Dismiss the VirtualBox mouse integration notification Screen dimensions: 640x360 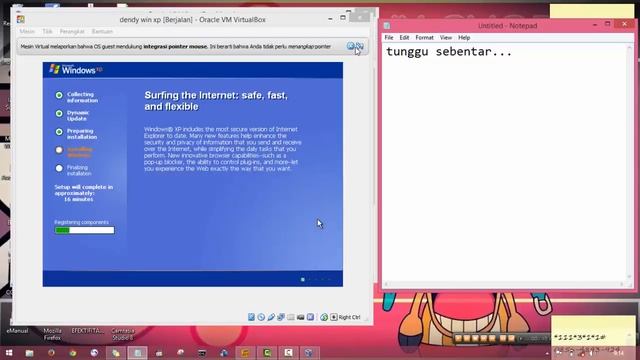pyautogui.click(x=351, y=46)
